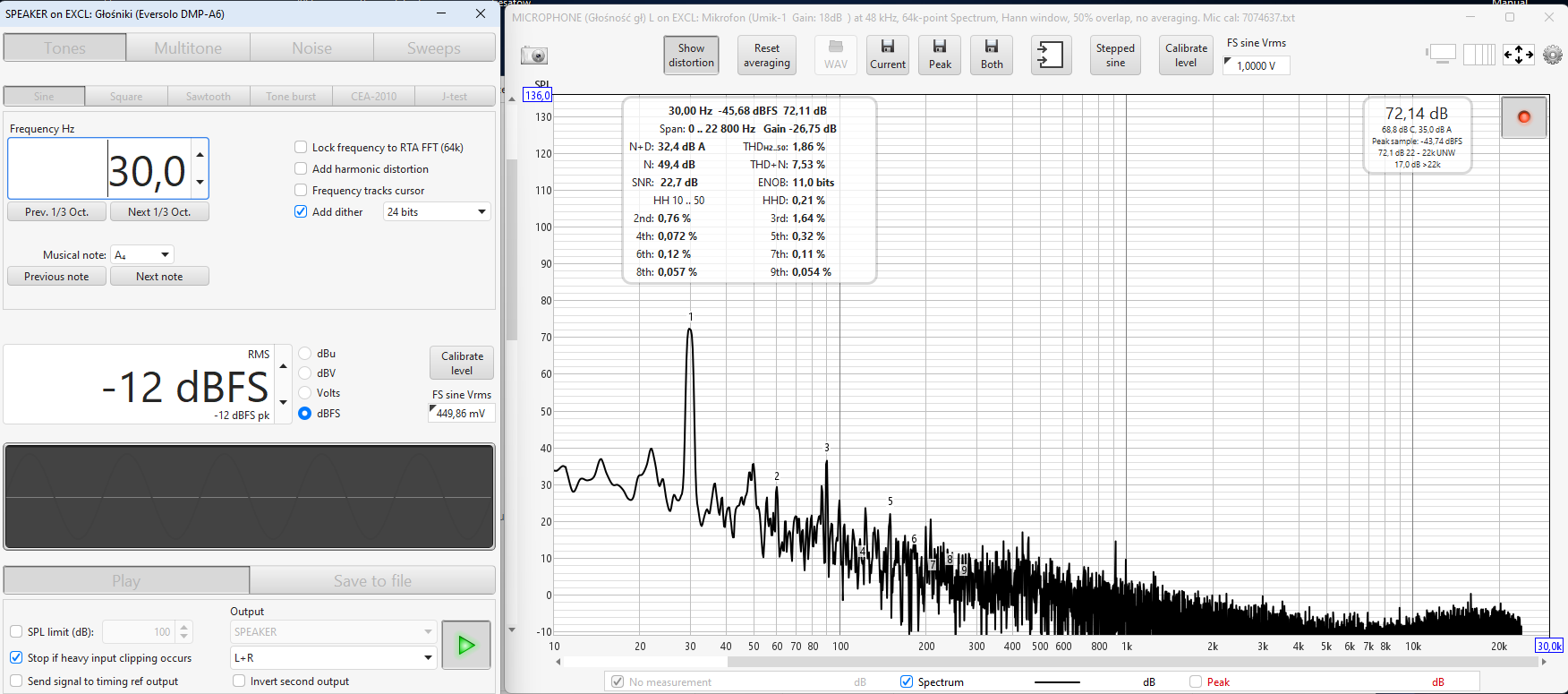The image size is (1568, 694).
Task: Open the Musical note dropdown
Action: point(141,255)
